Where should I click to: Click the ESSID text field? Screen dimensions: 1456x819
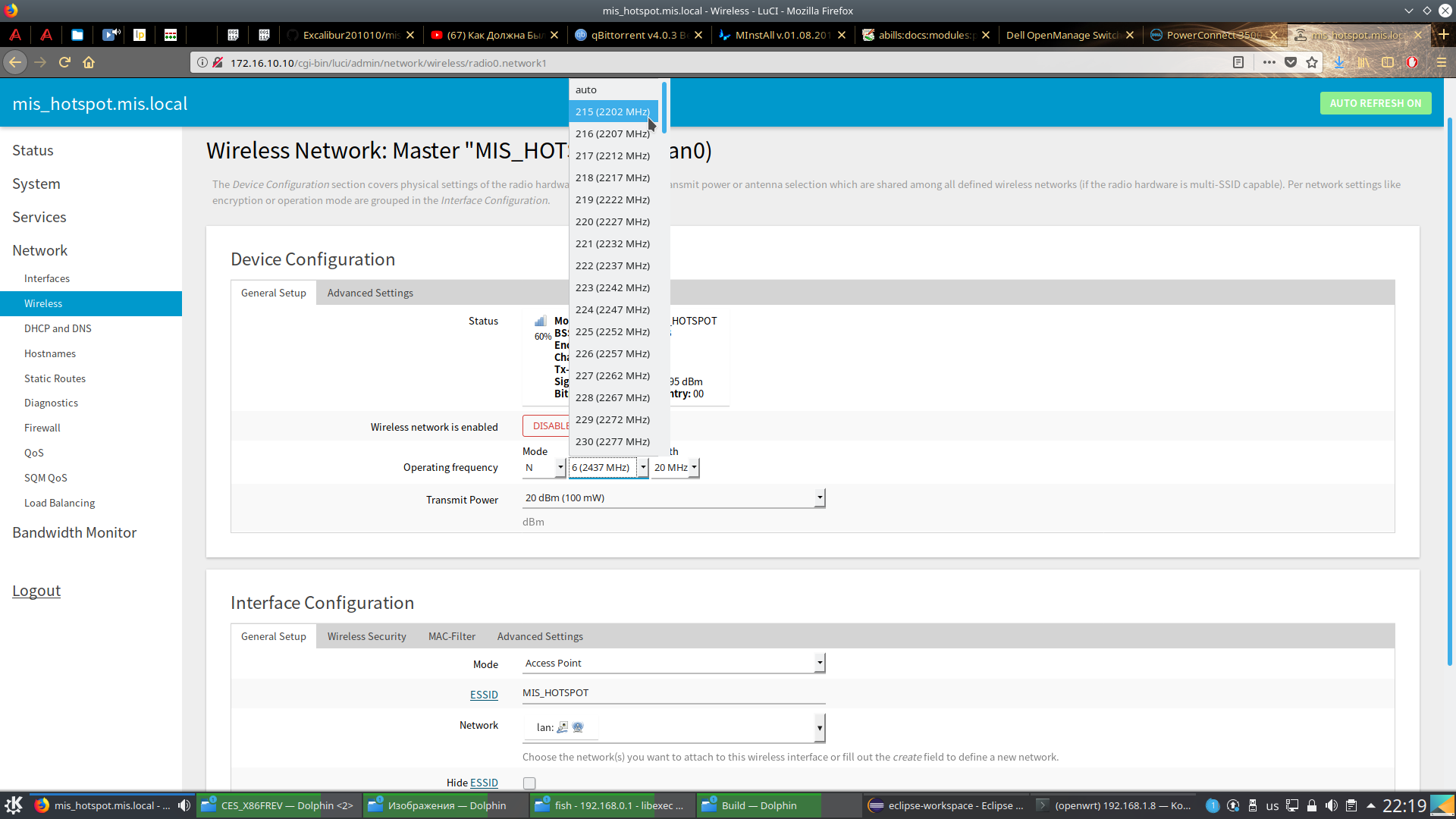[673, 693]
